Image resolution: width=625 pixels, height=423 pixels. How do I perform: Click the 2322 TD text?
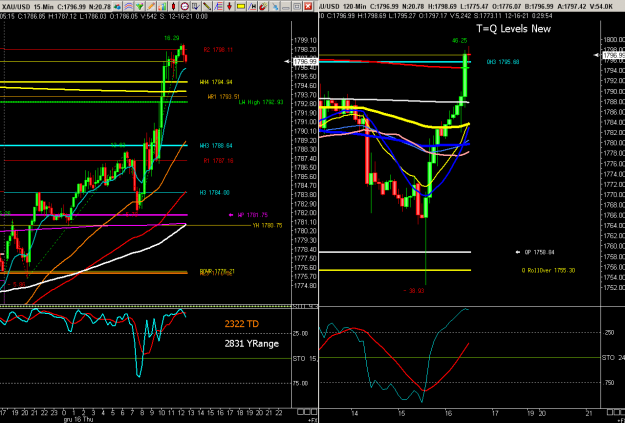(x=242, y=324)
